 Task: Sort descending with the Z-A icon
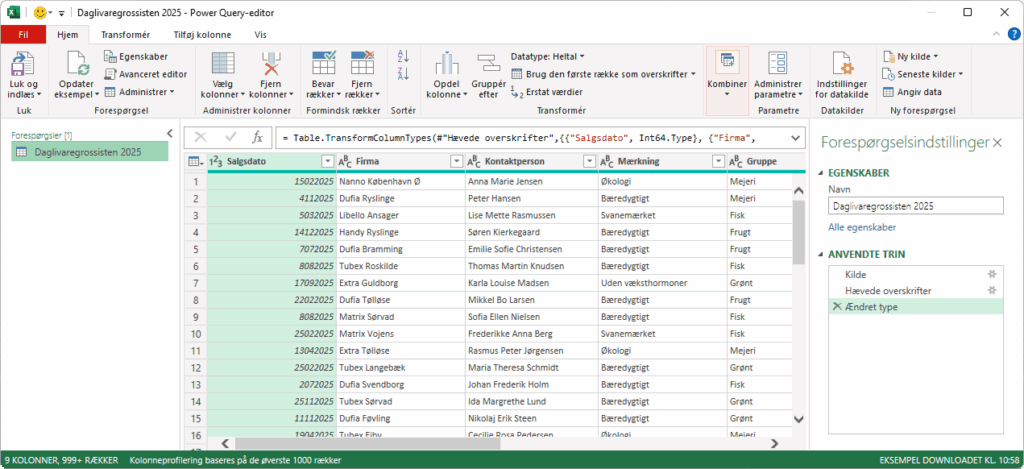[403, 74]
